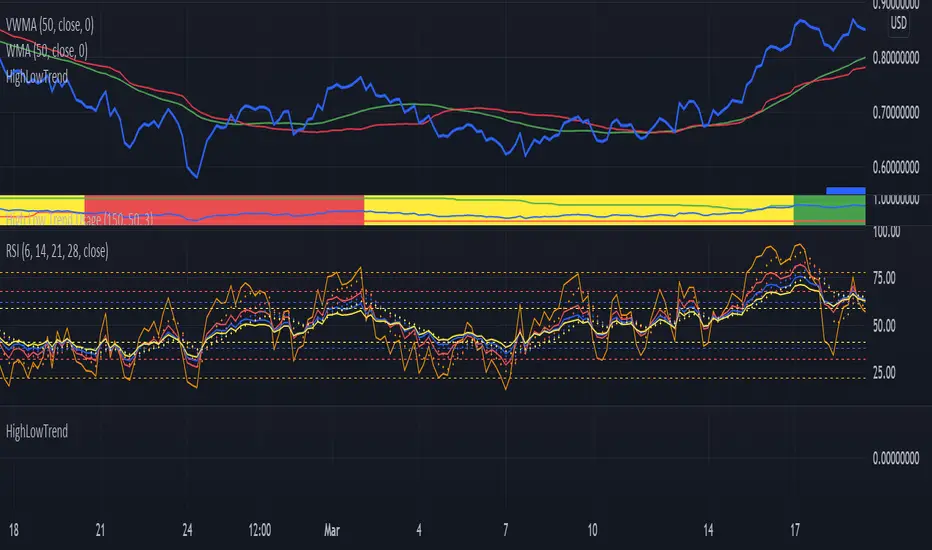Viewport: 932px width, 550px height.
Task: Select the VWMA (50, close, 0) indicator label
Action: (x=49, y=25)
